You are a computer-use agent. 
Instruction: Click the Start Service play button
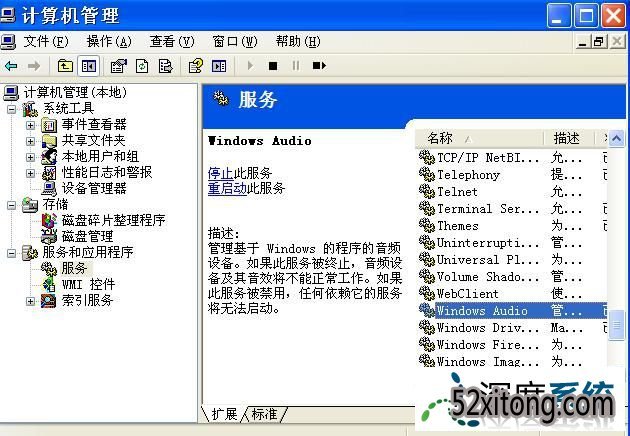click(250, 66)
